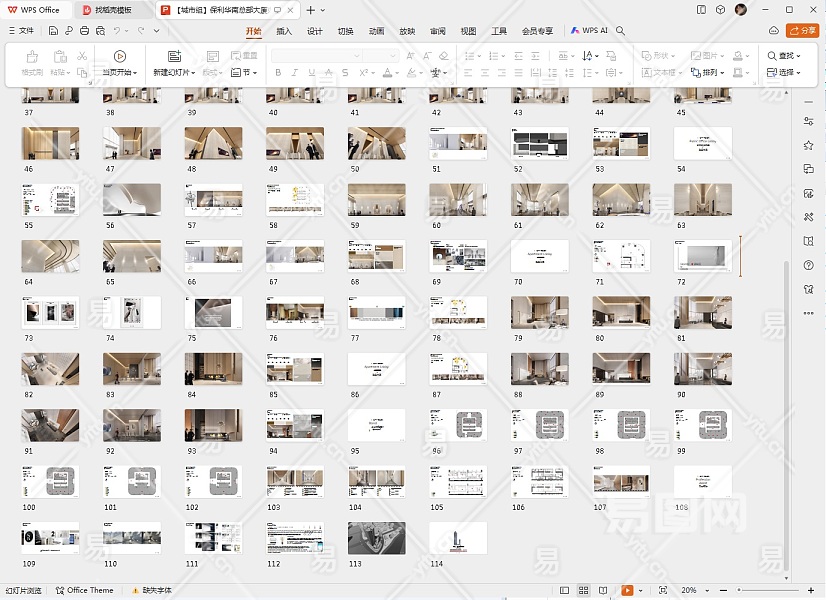
Task: Switch to the 设计 design tab
Action: (x=314, y=31)
